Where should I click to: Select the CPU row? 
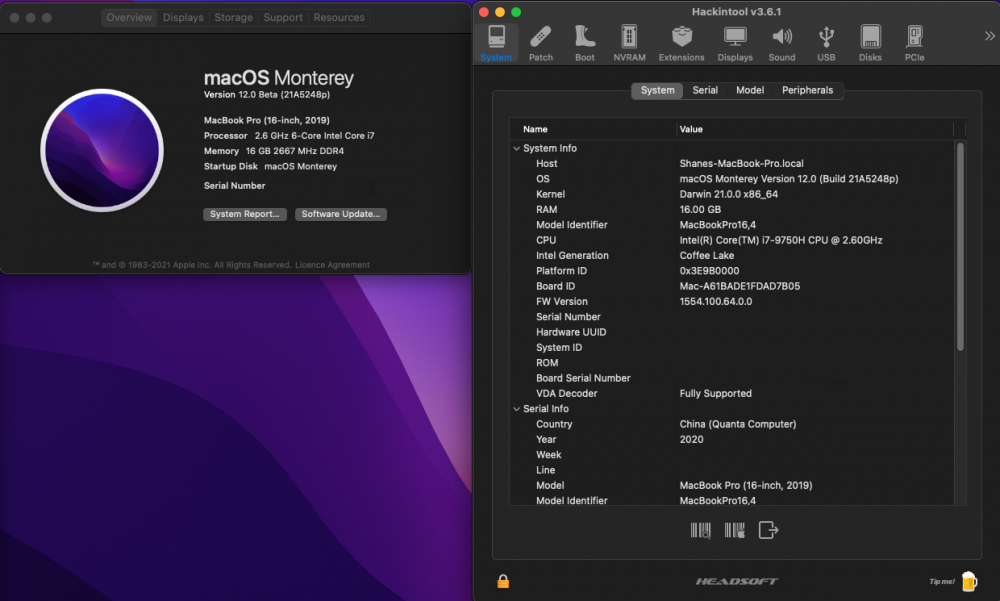point(732,241)
